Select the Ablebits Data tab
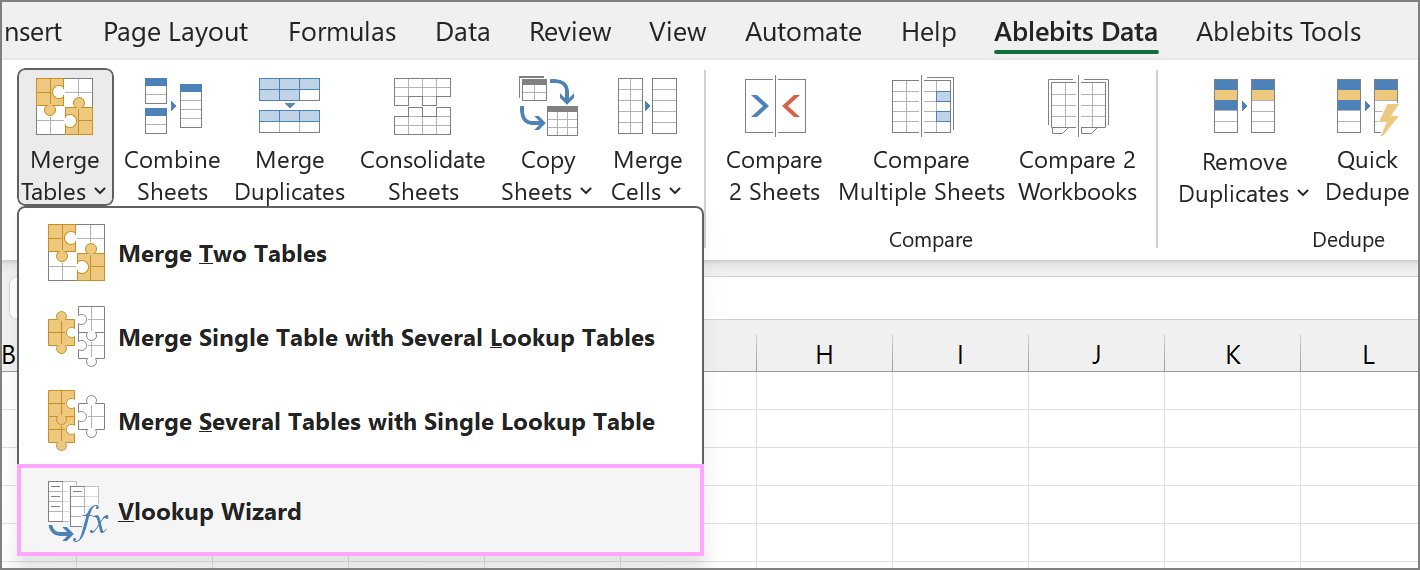This screenshot has width=1420, height=570. click(1076, 32)
